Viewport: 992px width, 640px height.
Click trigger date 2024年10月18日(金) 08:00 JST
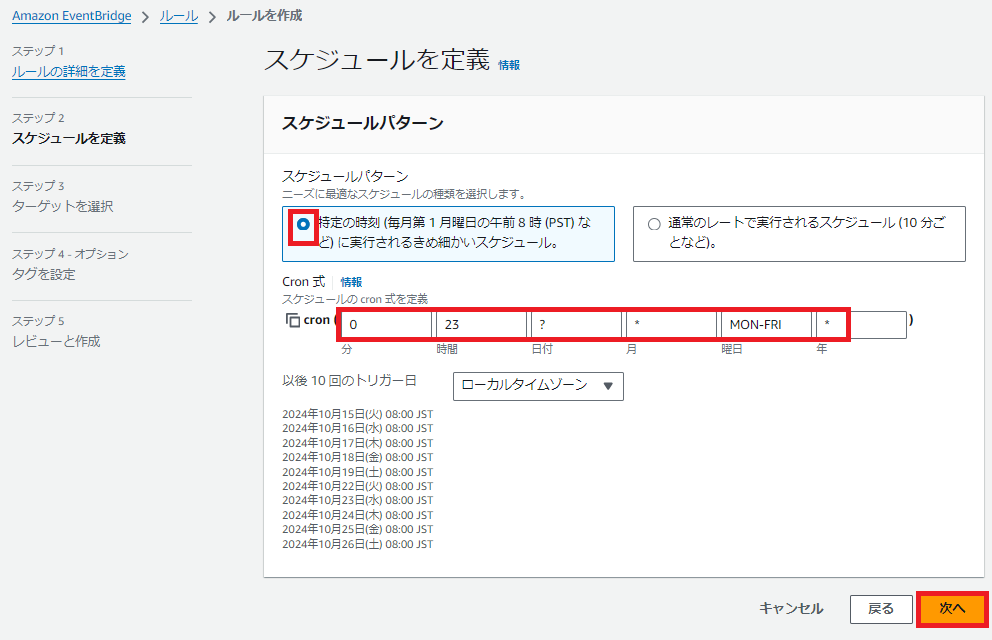coord(357,457)
